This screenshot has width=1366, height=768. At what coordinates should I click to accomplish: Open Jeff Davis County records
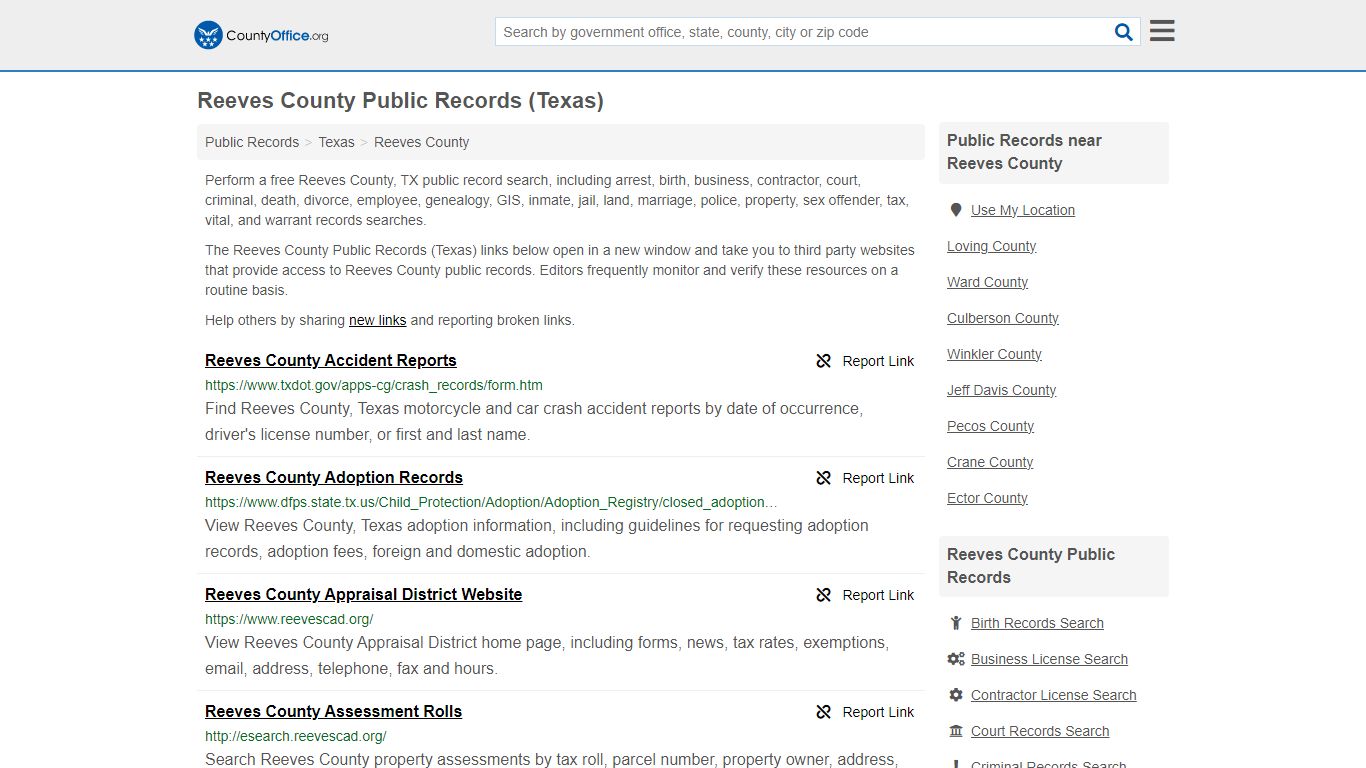point(1001,390)
